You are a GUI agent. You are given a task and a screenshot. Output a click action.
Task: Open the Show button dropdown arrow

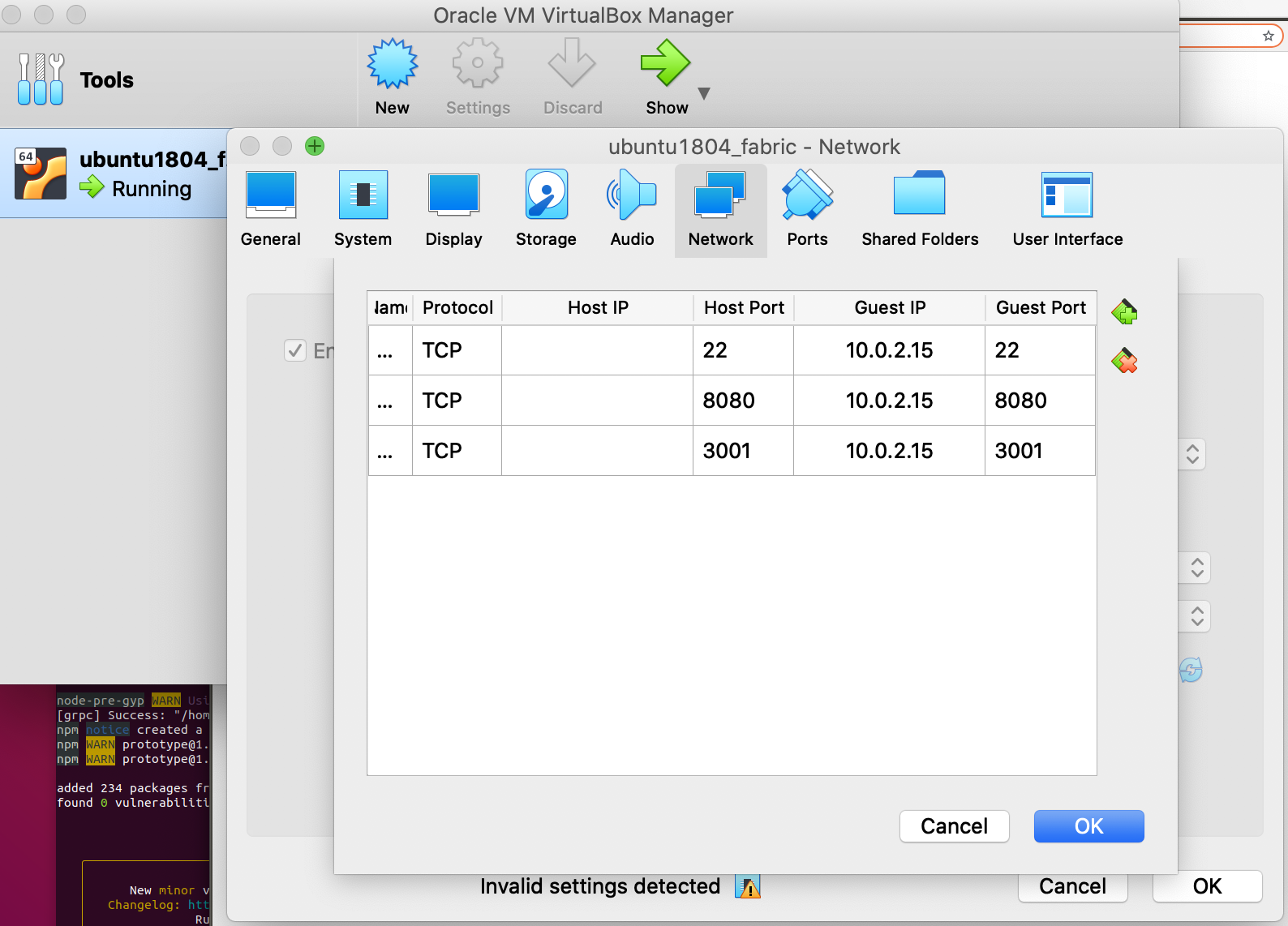point(704,93)
